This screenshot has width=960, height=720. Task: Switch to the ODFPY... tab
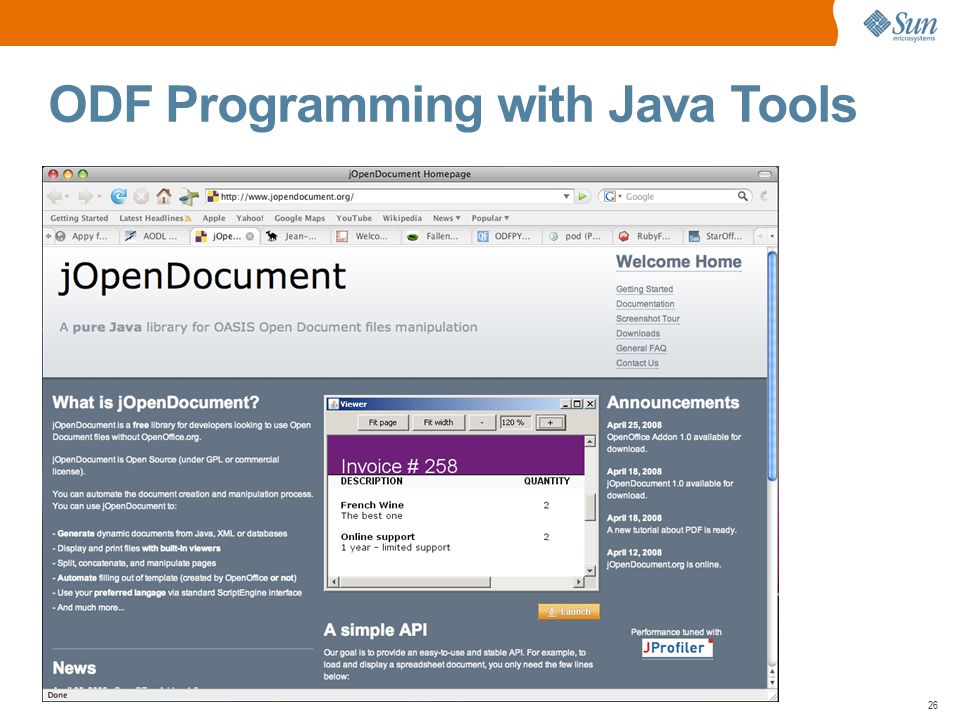coord(506,236)
